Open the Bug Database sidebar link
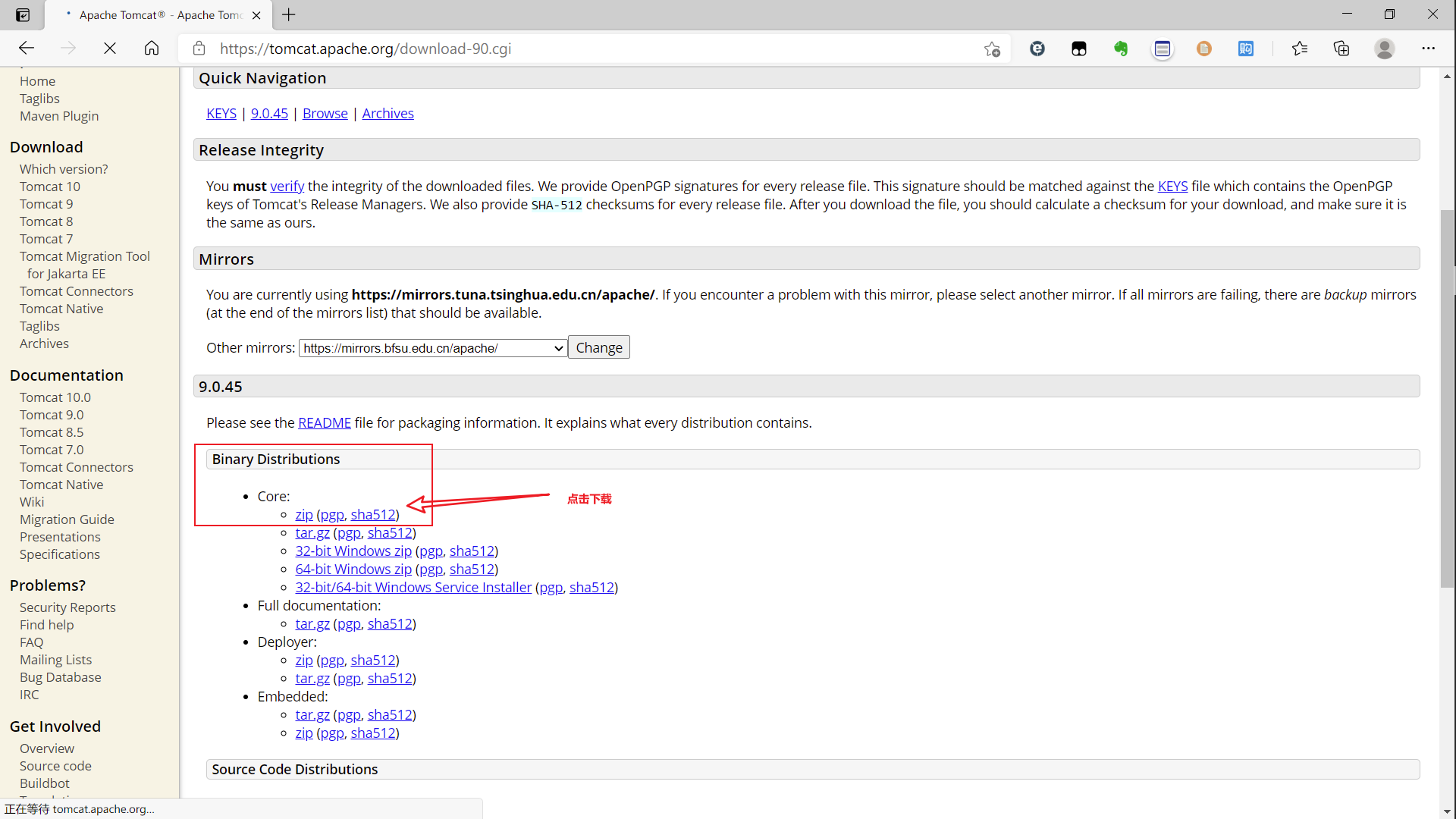1456x819 pixels. (60, 677)
